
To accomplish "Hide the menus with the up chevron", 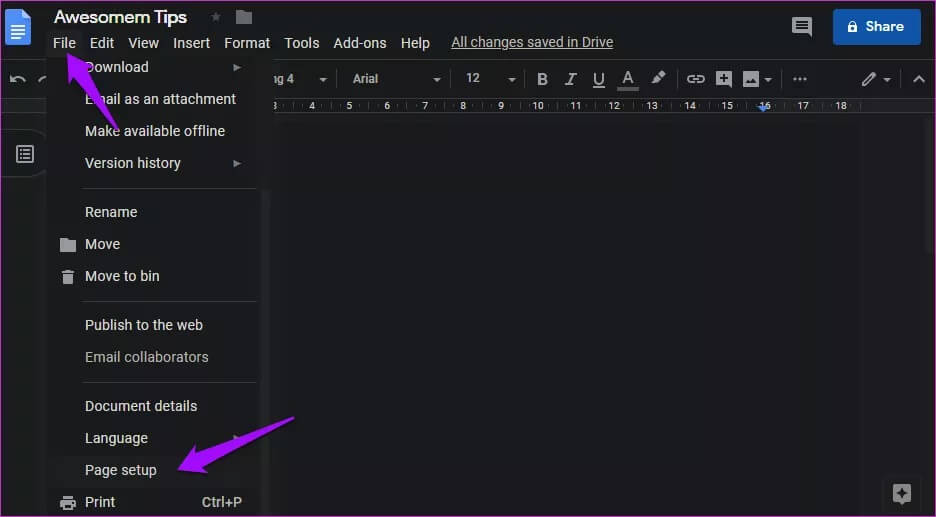I will (919, 79).
